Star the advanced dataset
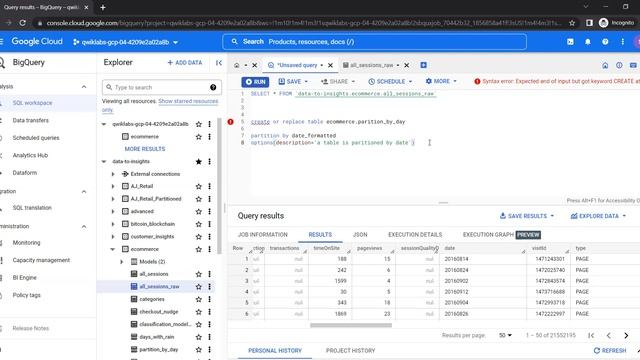640x360 pixels. point(199,211)
